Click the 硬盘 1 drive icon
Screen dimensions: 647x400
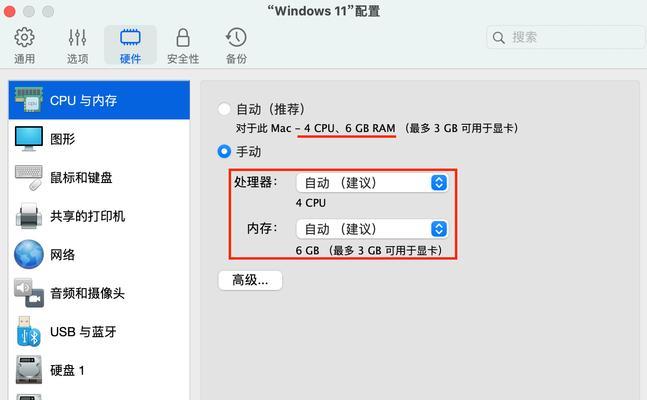(28, 370)
